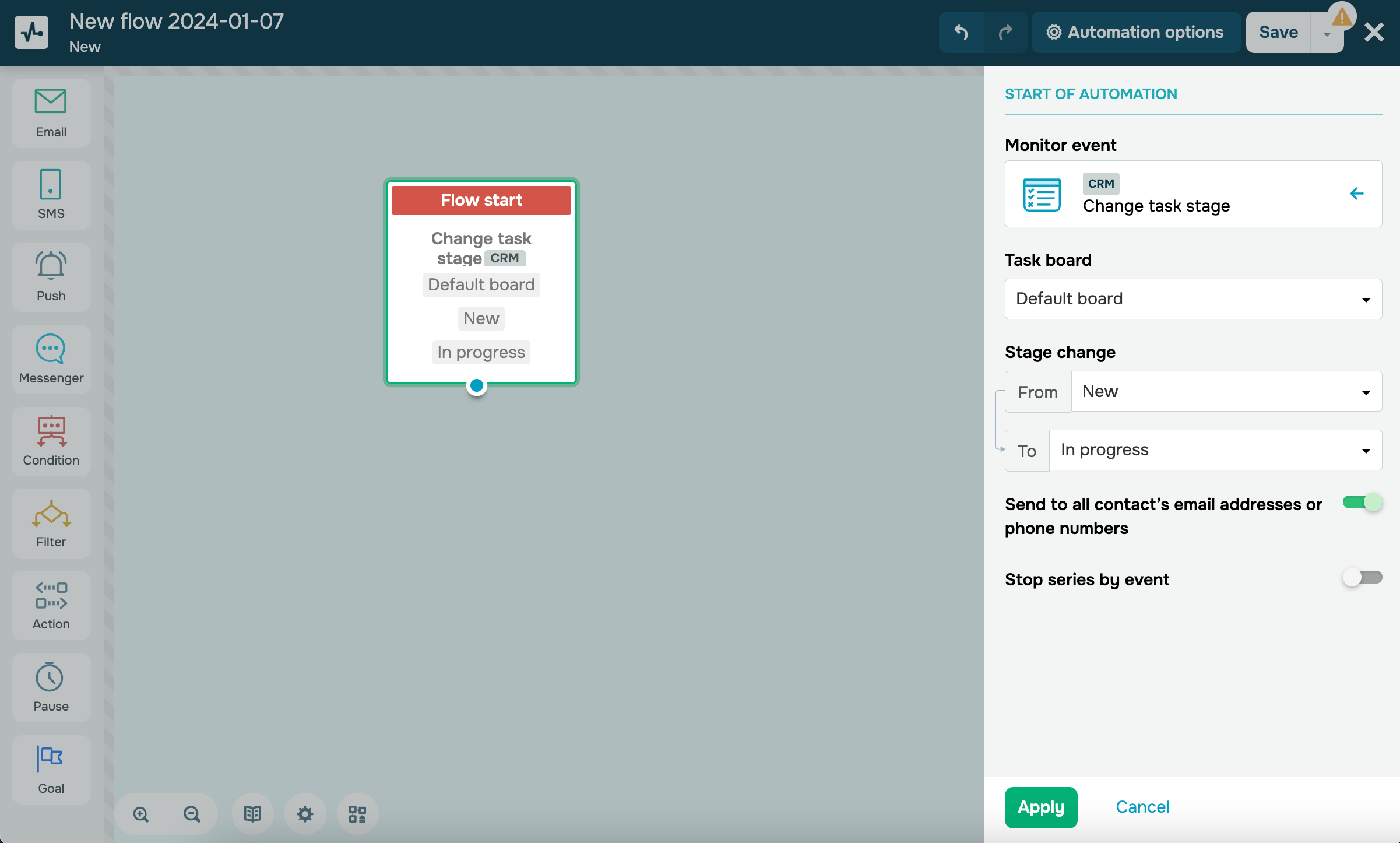This screenshot has height=843, width=1400.
Task: Enable Stop series by event toggle
Action: coord(1362,578)
